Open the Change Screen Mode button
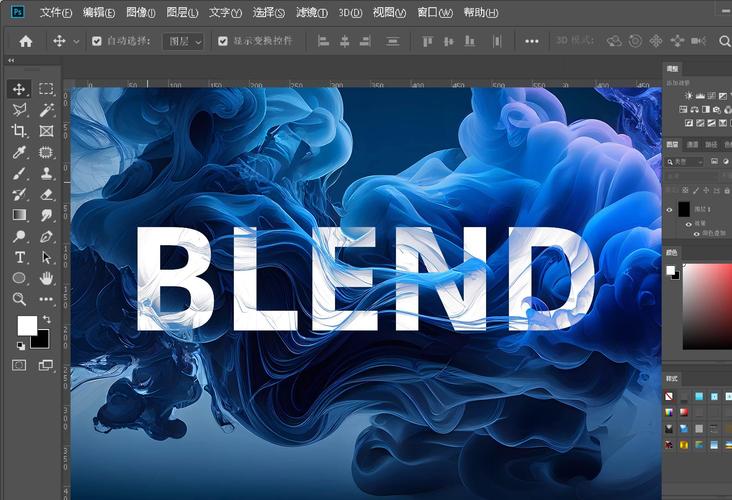 click(46, 365)
